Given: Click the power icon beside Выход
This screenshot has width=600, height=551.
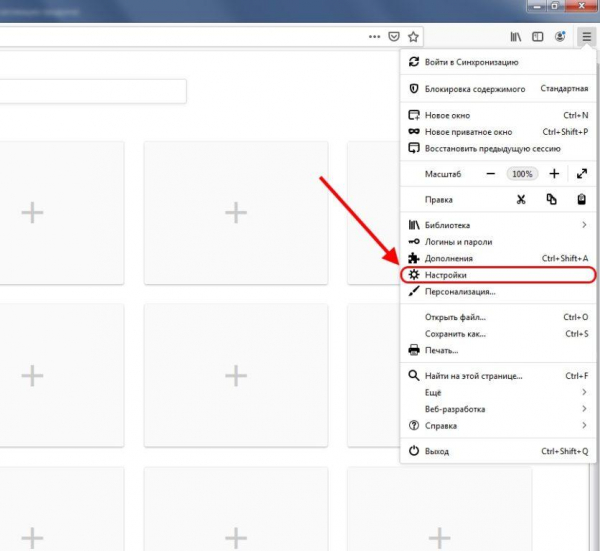Looking at the screenshot, I should coord(414,451).
